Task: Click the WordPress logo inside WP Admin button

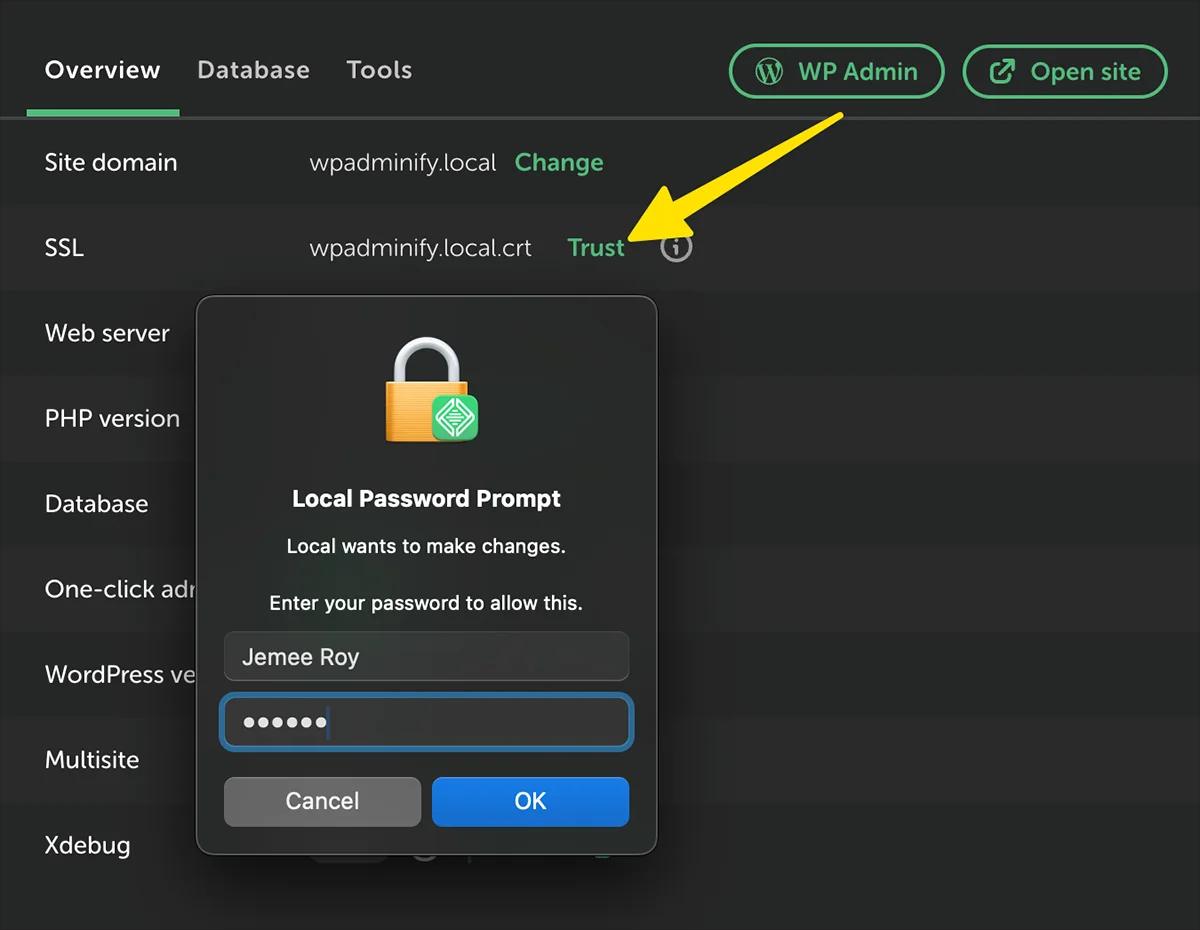Action: point(768,71)
